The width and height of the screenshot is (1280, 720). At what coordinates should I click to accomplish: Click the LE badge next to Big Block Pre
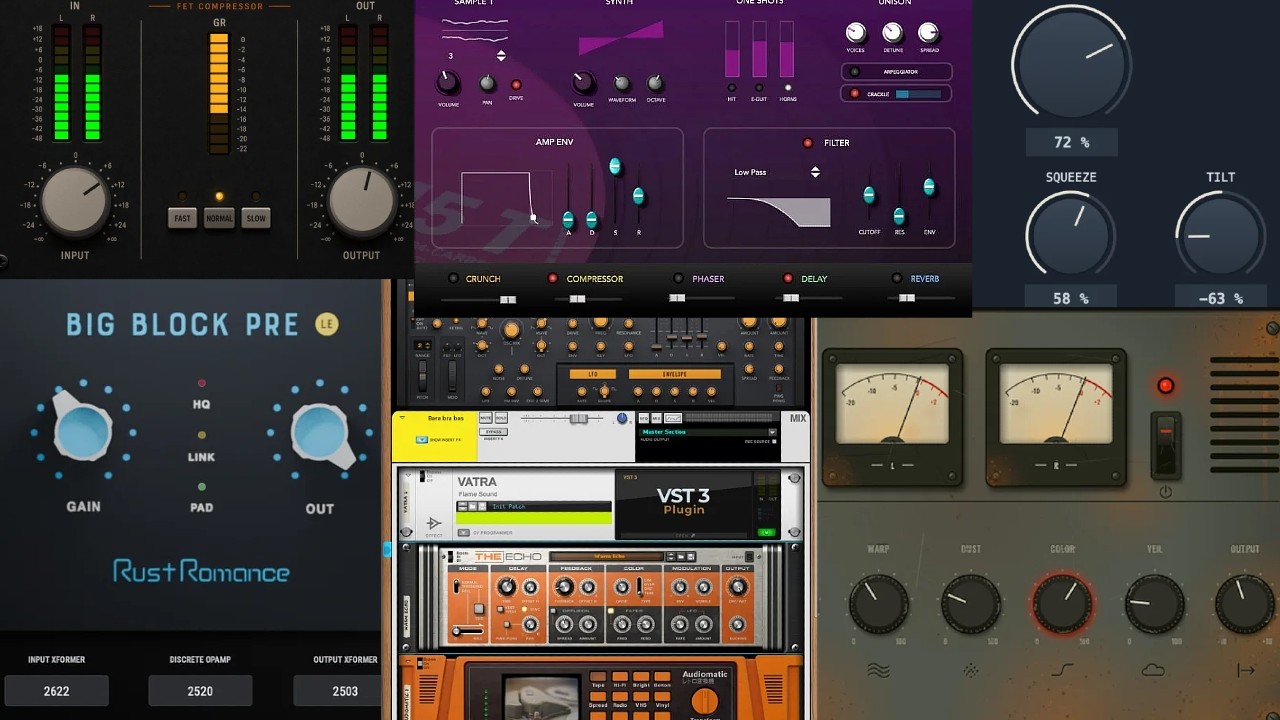(326, 323)
